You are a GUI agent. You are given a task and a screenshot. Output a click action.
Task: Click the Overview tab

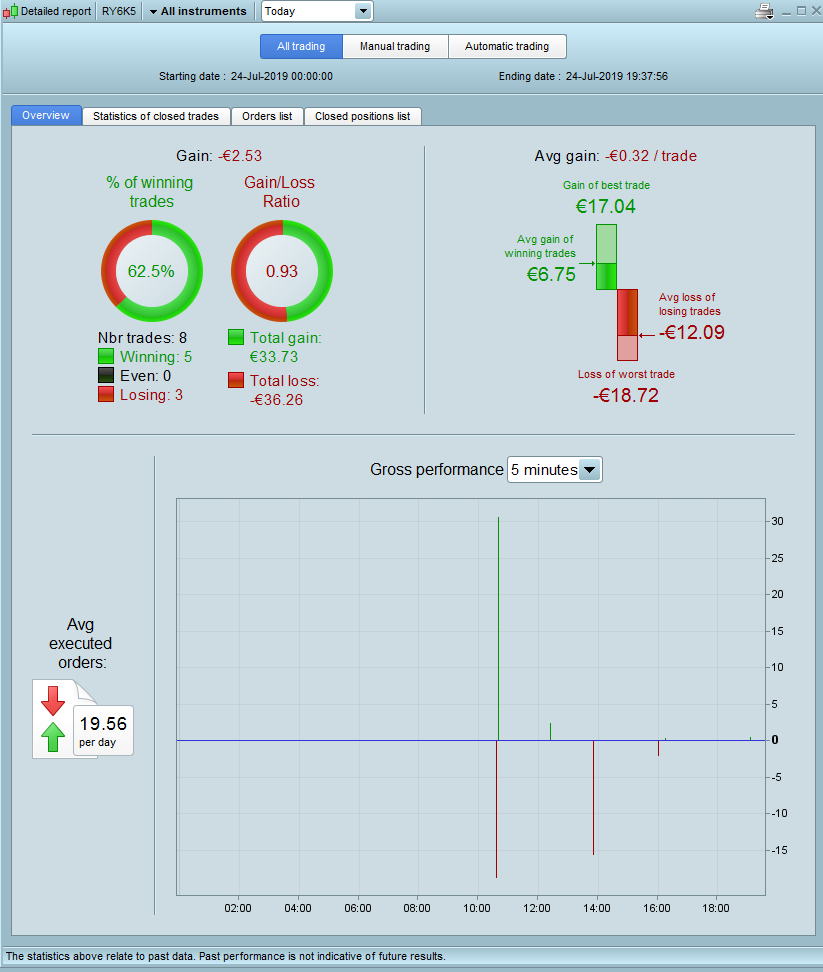click(x=46, y=115)
